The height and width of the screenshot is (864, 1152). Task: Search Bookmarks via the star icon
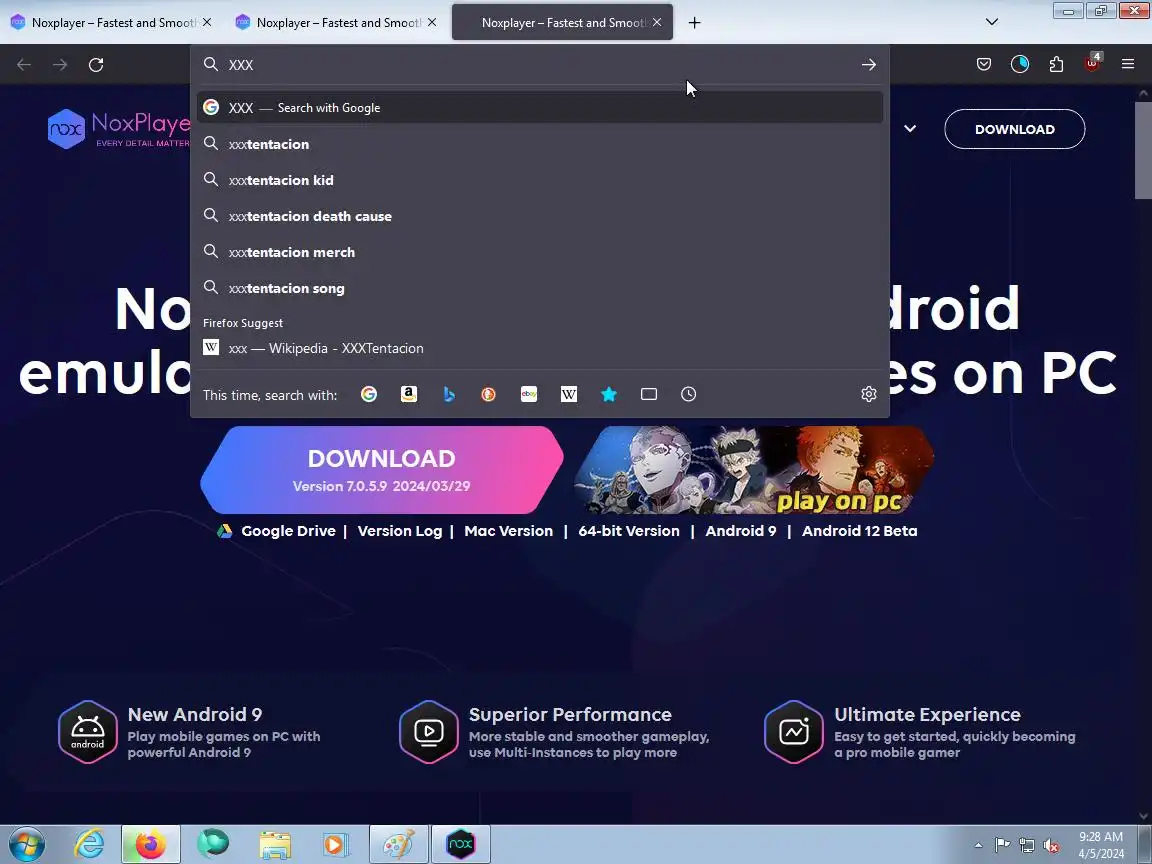tap(608, 395)
